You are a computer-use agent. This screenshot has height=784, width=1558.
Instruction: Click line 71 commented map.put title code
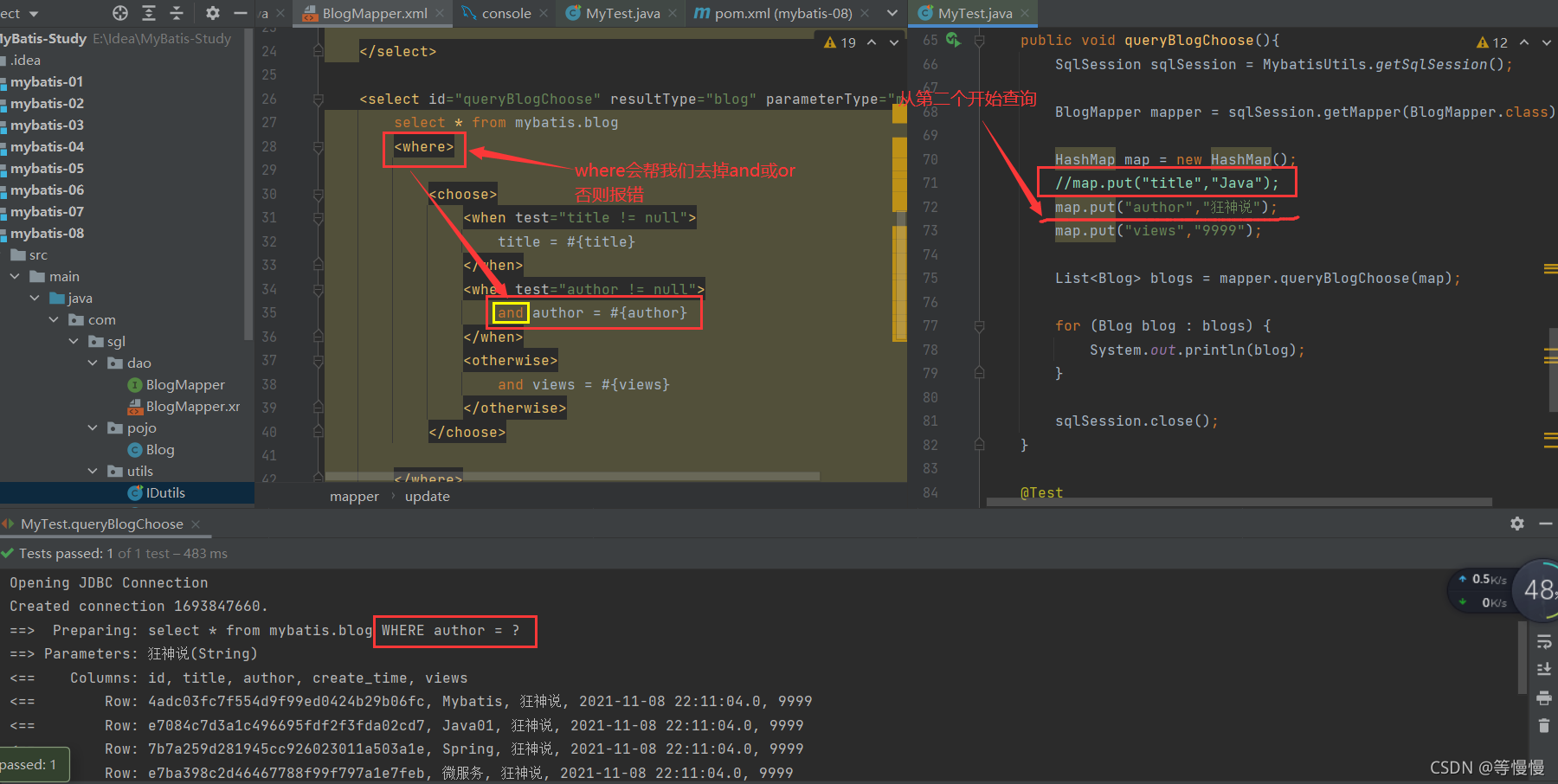[x=1167, y=183]
